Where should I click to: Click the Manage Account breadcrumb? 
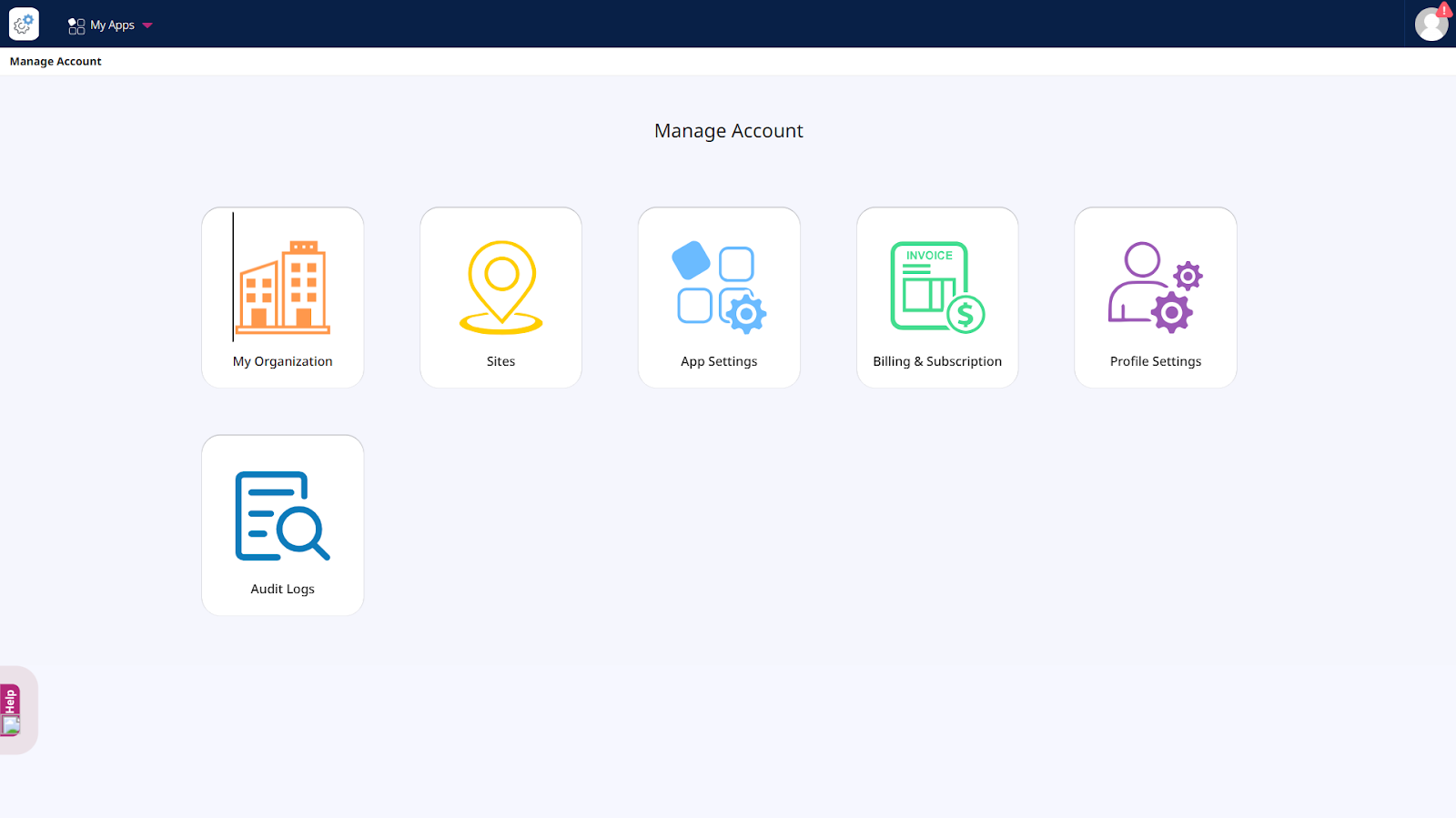(x=56, y=62)
